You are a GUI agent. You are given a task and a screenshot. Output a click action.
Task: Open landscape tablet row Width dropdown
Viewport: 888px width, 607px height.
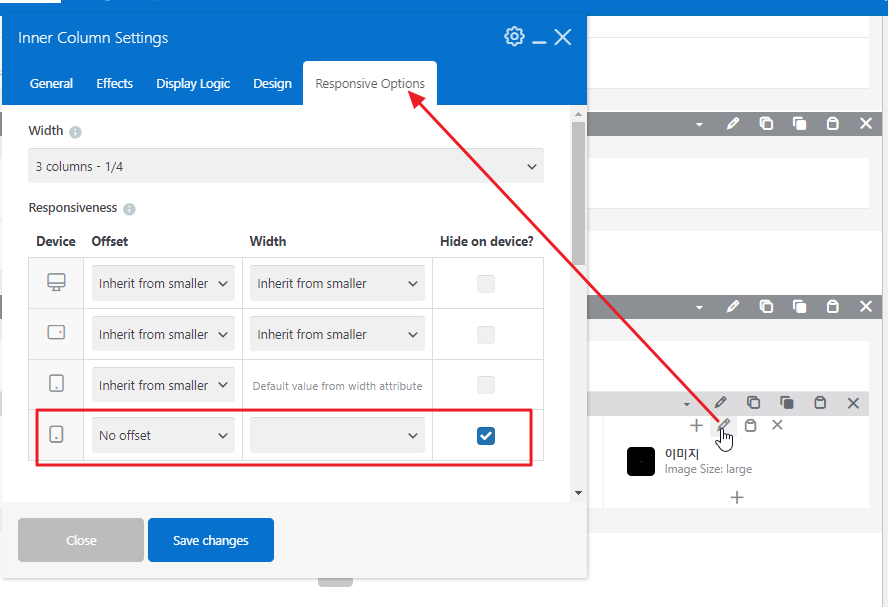(337, 334)
